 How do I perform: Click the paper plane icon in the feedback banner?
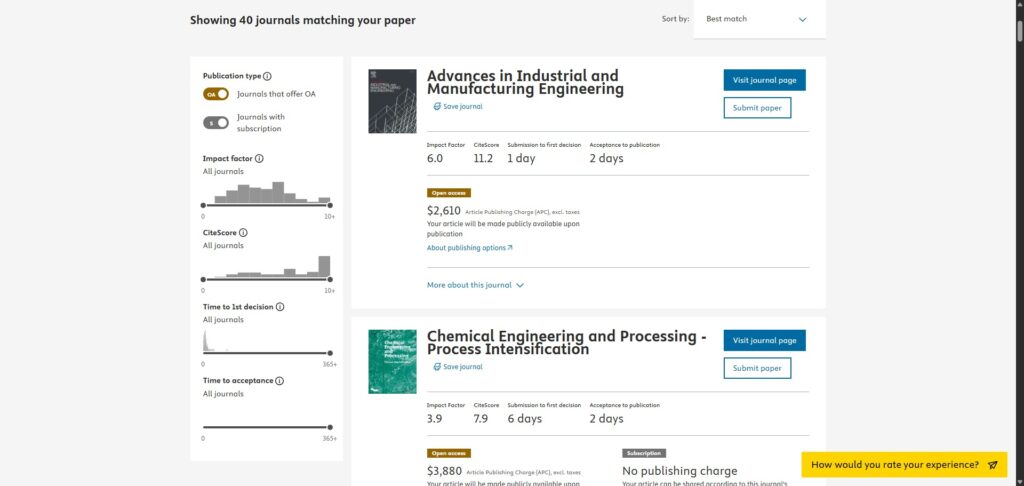[x=993, y=465]
